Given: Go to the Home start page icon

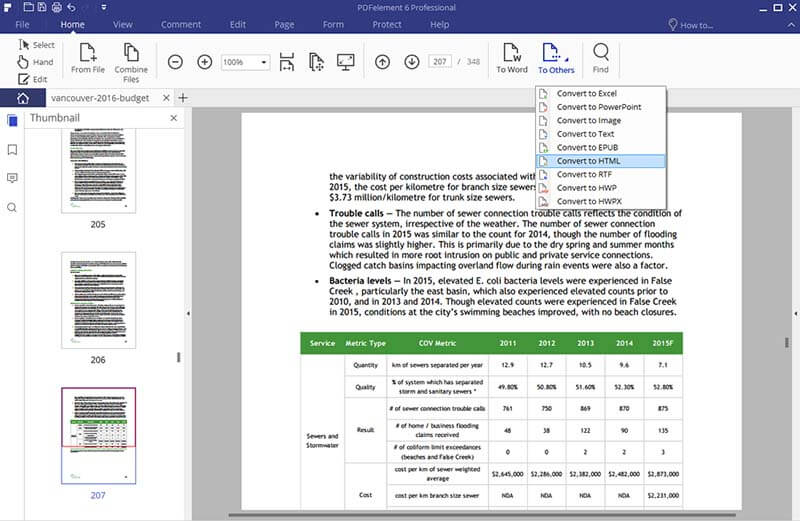Looking at the screenshot, I should point(23,98).
